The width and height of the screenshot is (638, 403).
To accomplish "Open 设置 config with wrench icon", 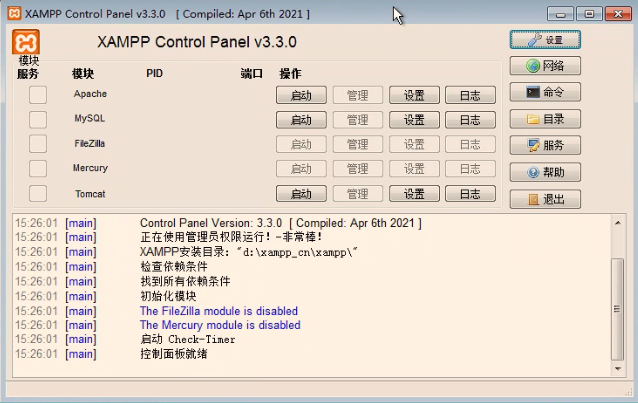I will (x=545, y=40).
